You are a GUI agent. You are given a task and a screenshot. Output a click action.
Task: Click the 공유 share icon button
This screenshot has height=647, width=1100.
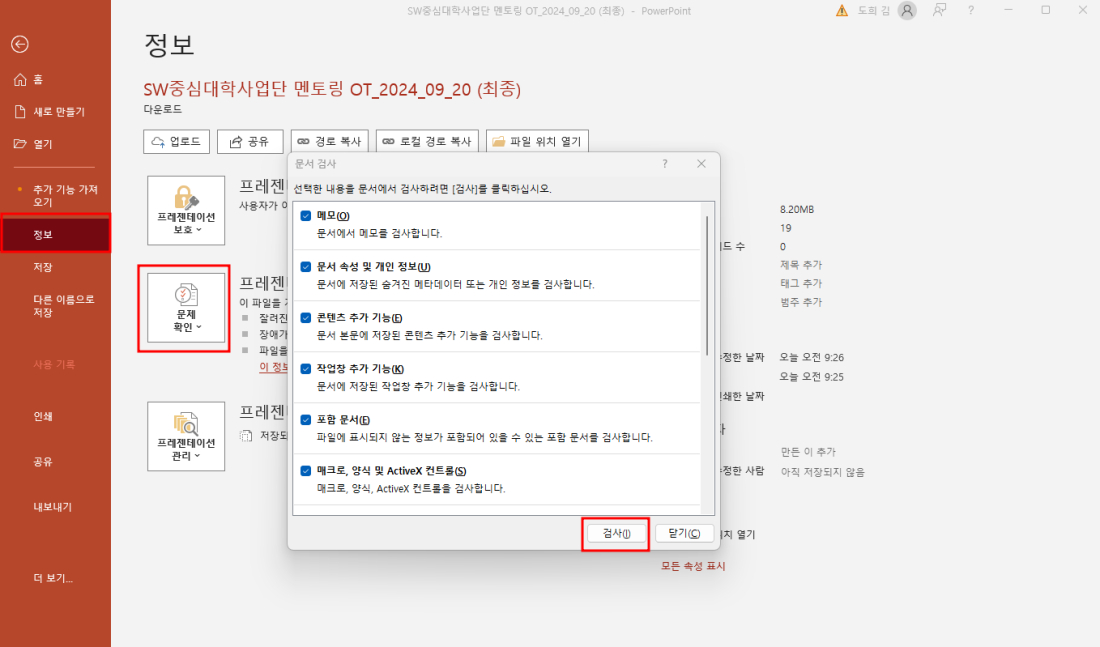tap(250, 142)
